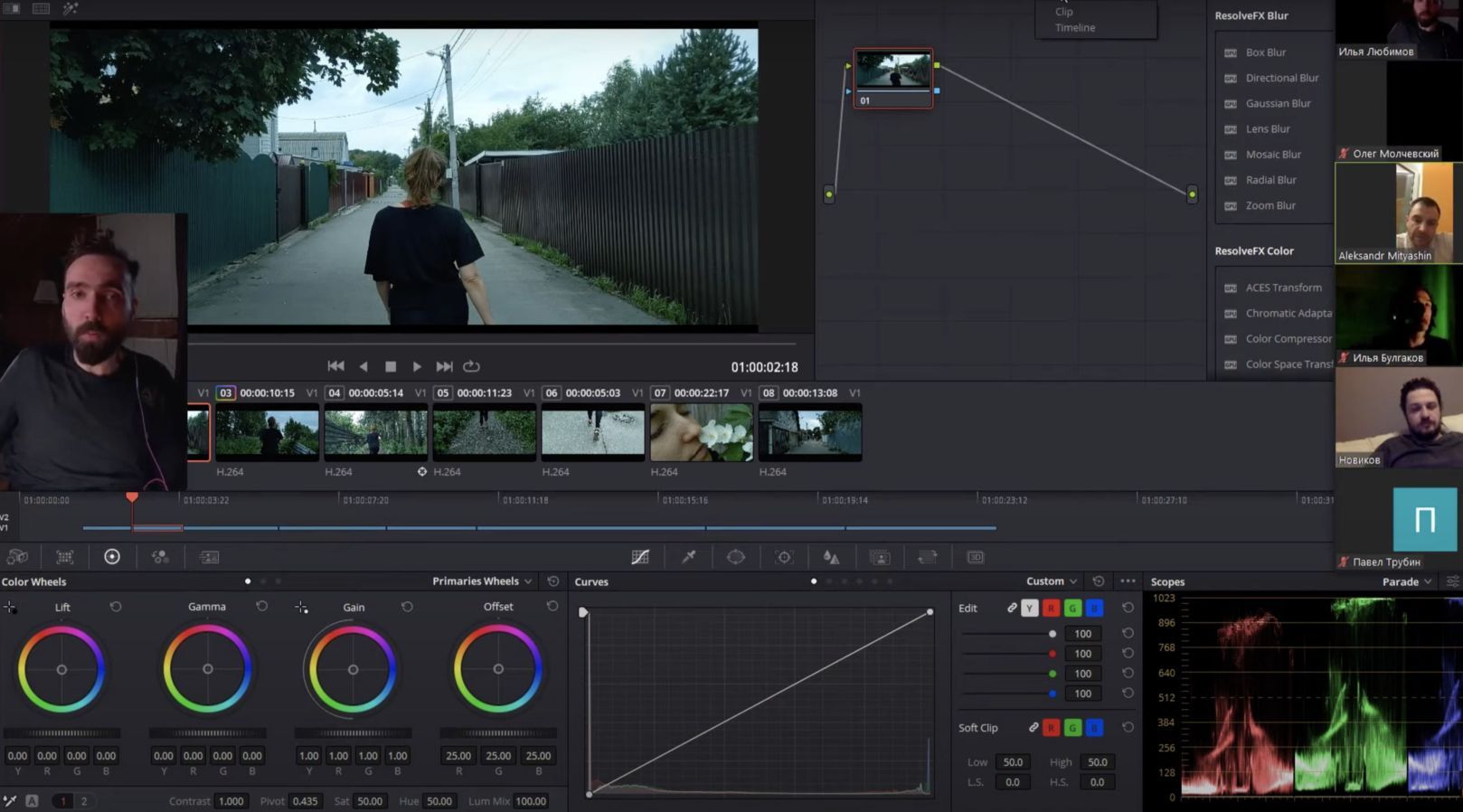The image size is (1463, 812).
Task: Open the Power Window palette
Action: pos(736,557)
